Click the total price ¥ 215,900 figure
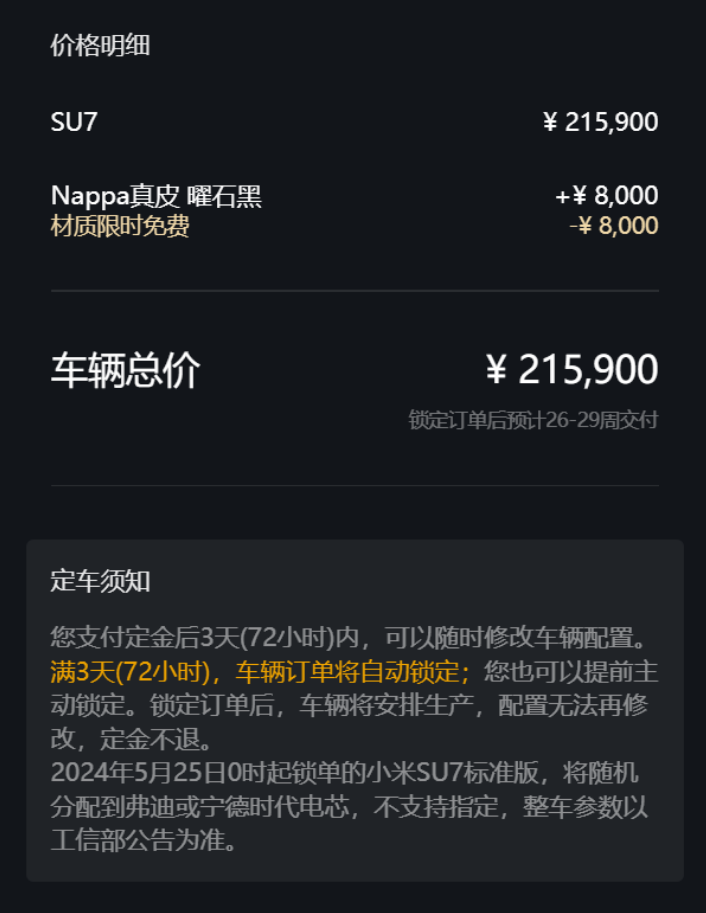The width and height of the screenshot is (706, 913). pos(572,369)
